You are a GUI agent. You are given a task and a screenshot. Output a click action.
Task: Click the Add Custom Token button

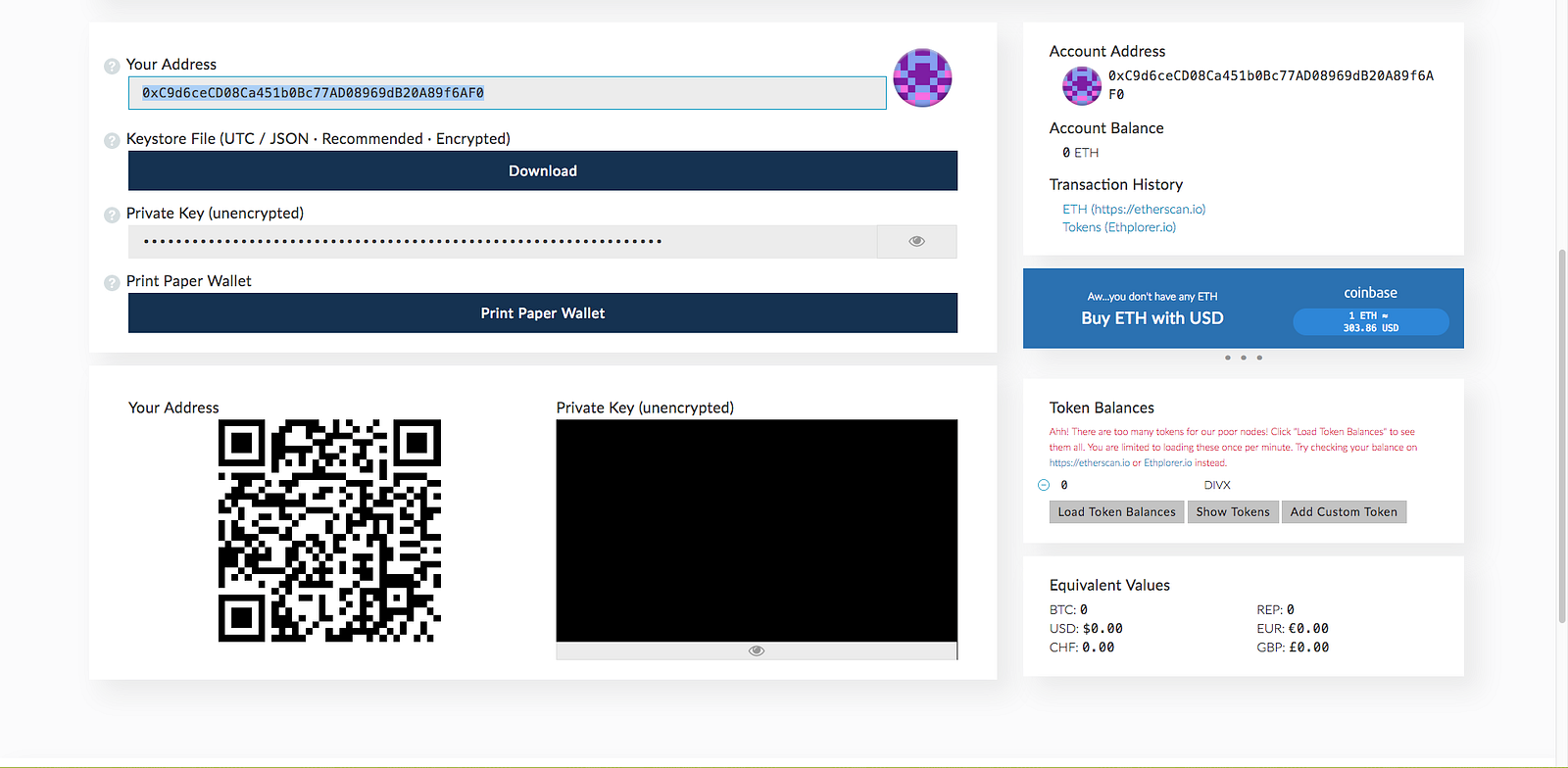[x=1344, y=512]
